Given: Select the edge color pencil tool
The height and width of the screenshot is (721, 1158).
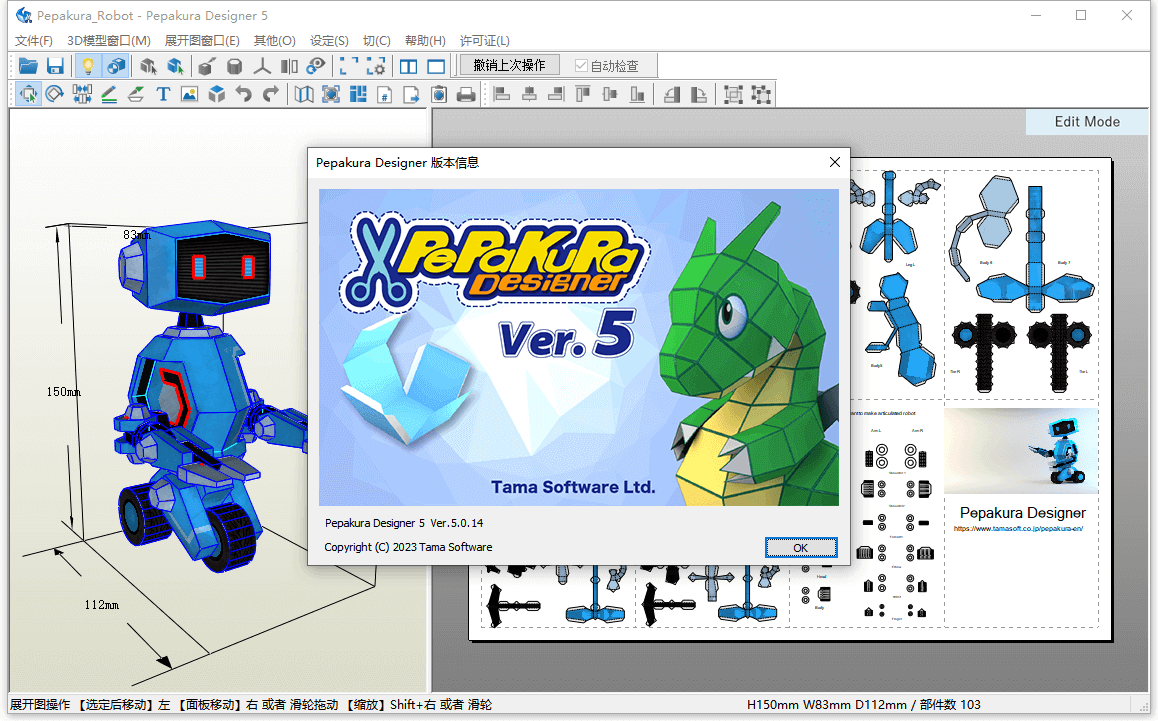Looking at the screenshot, I should tap(109, 94).
